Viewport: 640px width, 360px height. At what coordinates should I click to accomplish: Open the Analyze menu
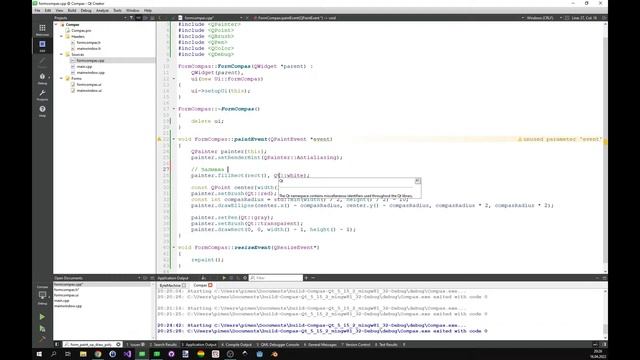(x=102, y=10)
